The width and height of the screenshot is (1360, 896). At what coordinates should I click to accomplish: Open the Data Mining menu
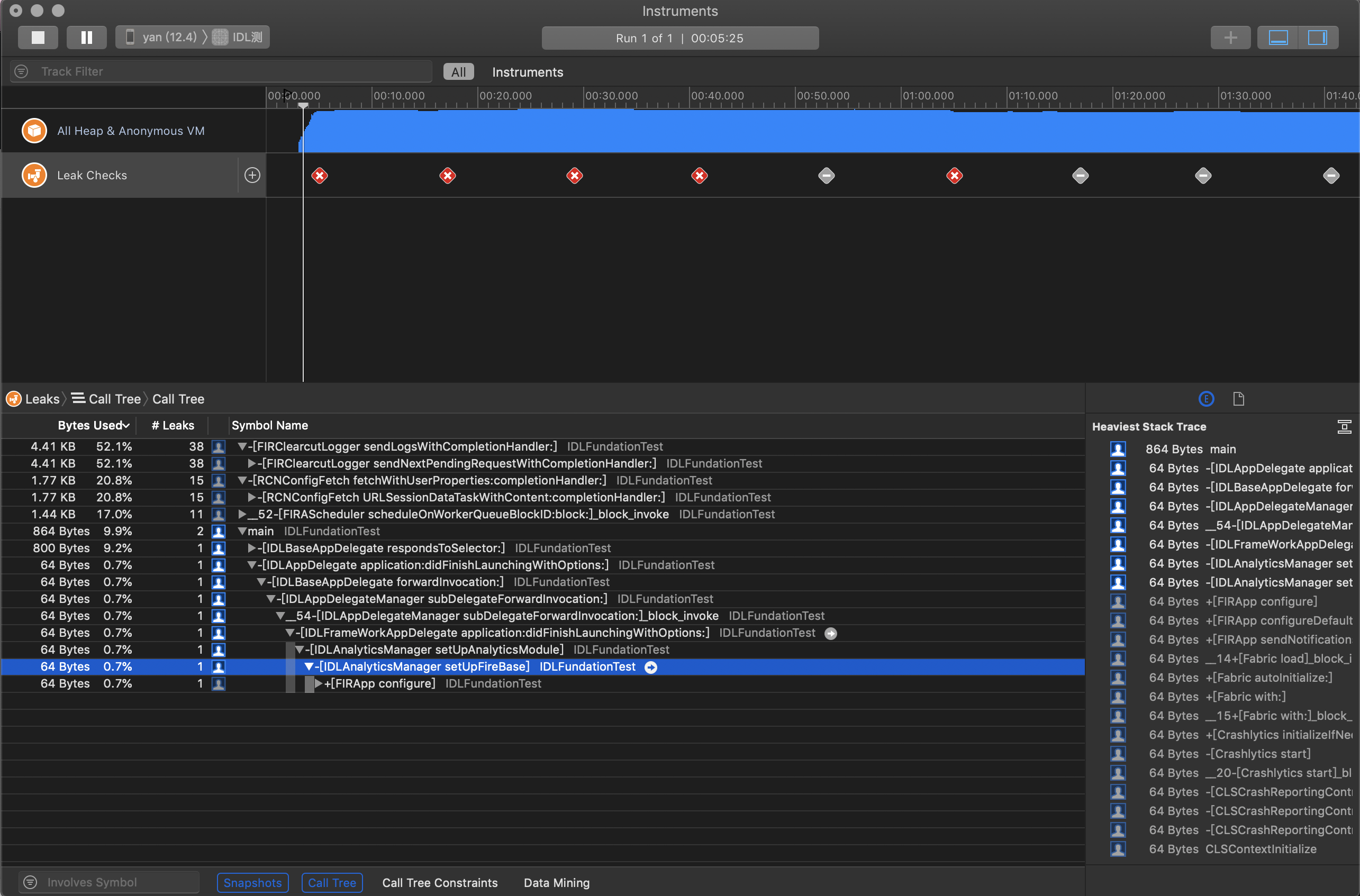(556, 882)
